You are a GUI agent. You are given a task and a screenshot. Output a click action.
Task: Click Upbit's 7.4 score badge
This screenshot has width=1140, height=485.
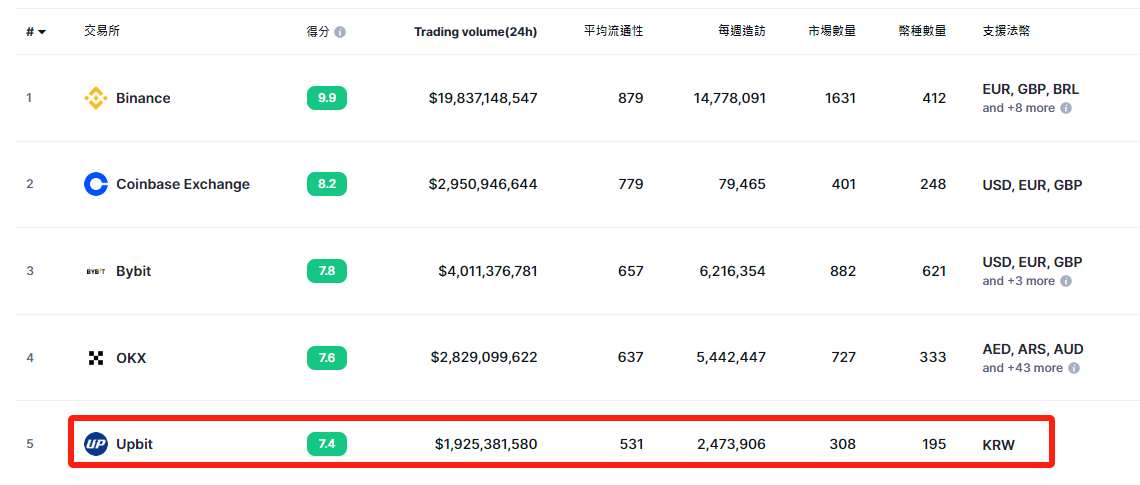coord(326,444)
